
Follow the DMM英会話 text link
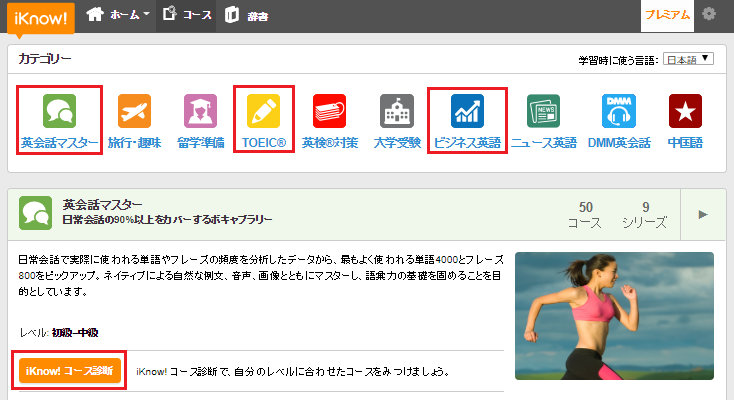point(619,142)
